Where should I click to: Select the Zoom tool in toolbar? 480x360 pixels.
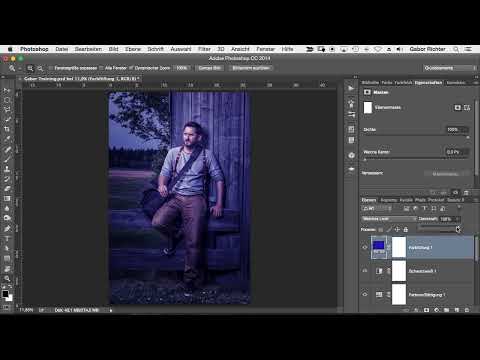(x=7, y=278)
